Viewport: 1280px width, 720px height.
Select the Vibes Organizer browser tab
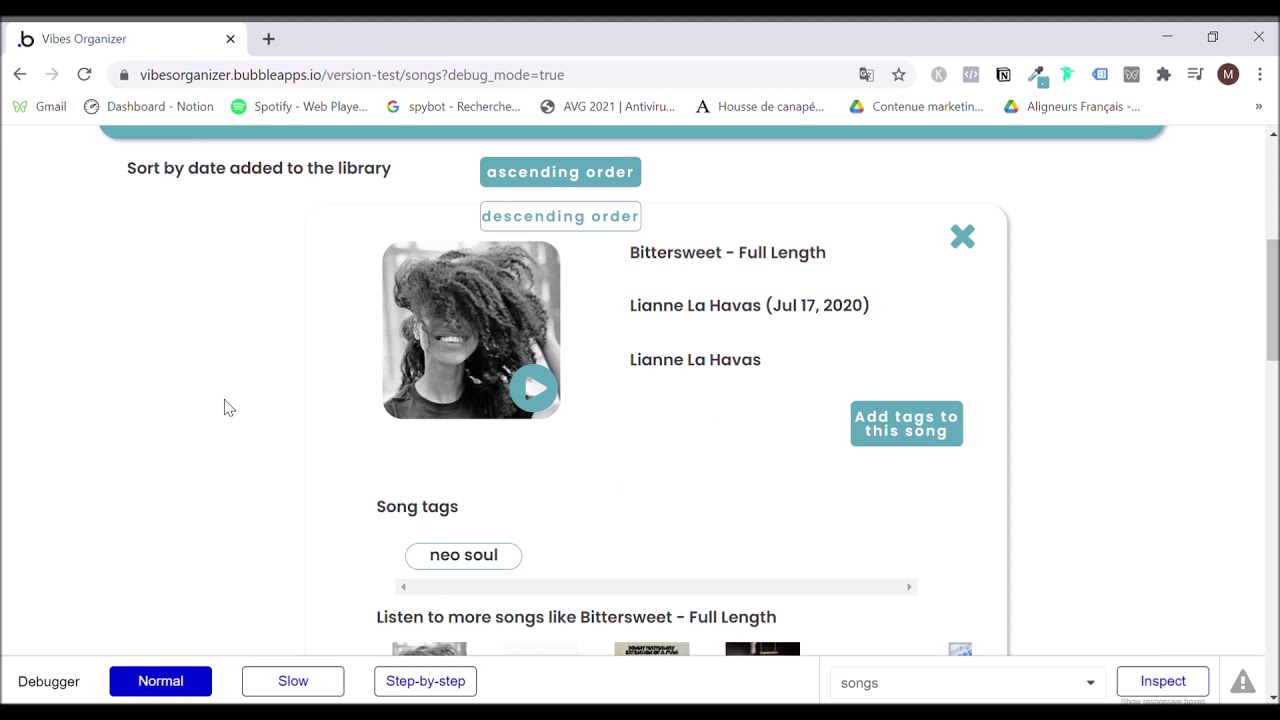click(127, 39)
